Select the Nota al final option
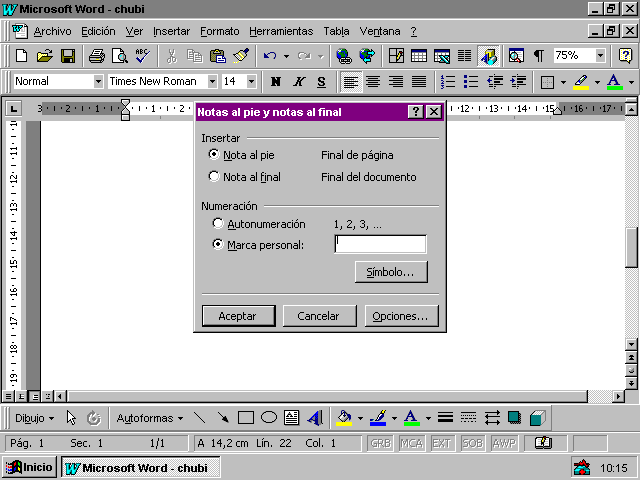 click(x=244, y=177)
